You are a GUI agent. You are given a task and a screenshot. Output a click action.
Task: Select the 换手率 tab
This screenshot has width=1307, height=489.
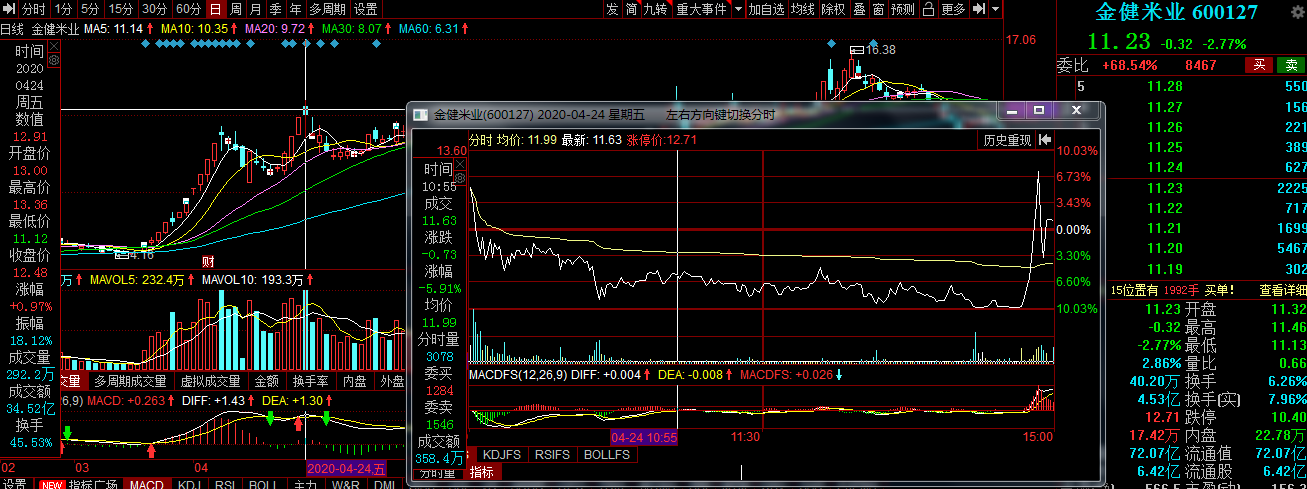pyautogui.click(x=310, y=381)
